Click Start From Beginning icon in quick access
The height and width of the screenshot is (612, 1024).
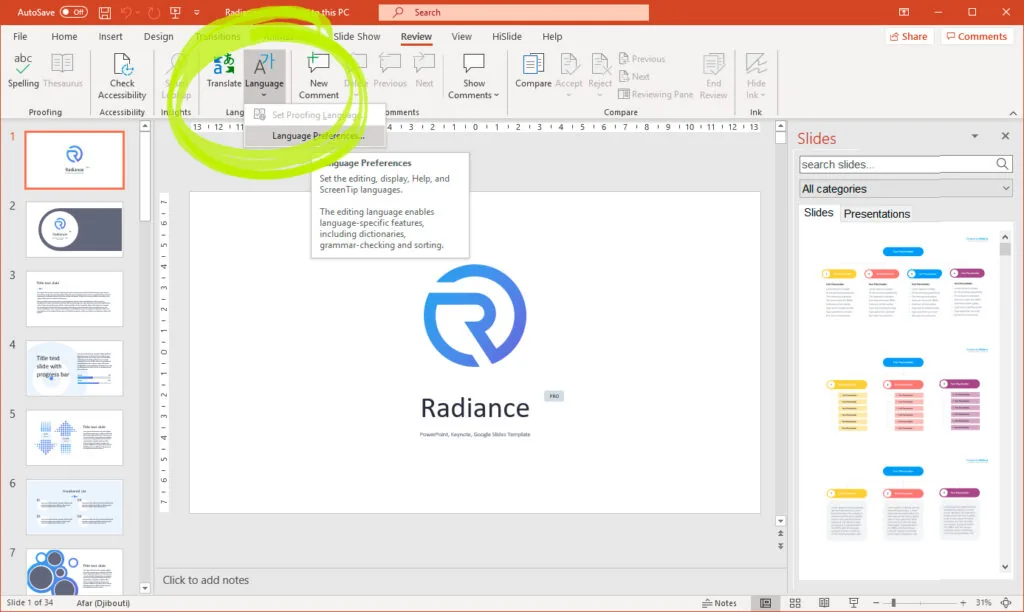pyautogui.click(x=175, y=12)
